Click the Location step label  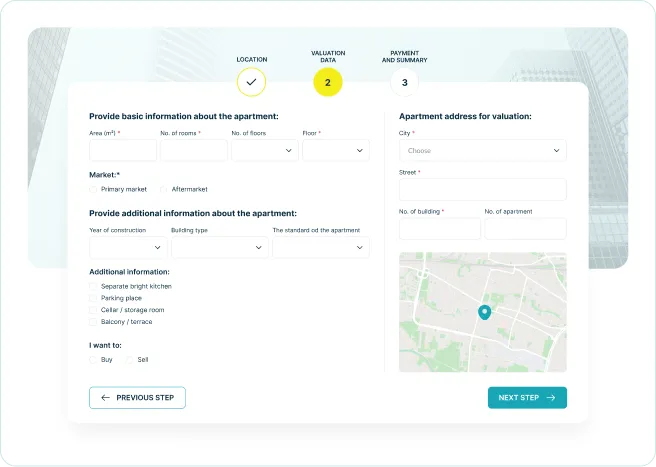[x=252, y=59]
